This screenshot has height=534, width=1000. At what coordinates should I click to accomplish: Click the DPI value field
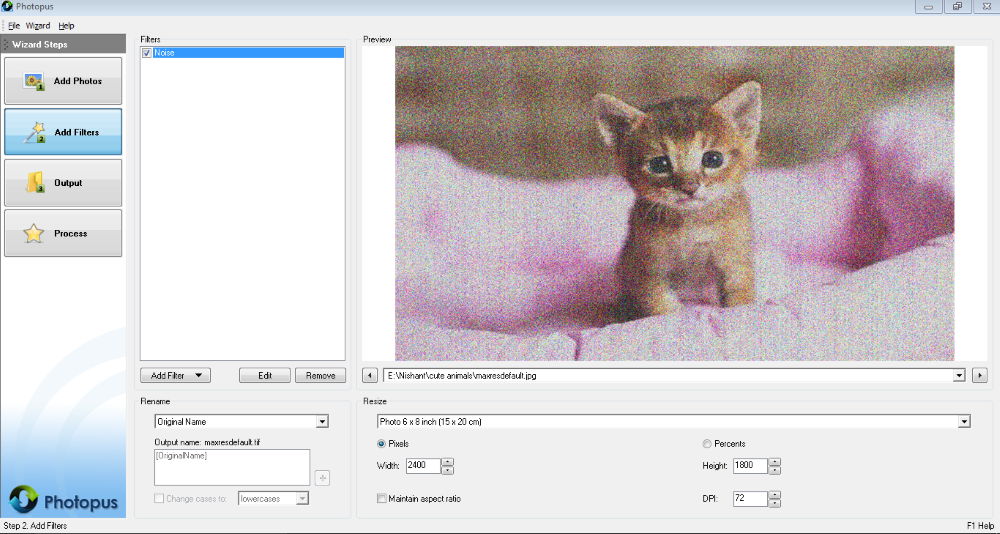[751, 498]
